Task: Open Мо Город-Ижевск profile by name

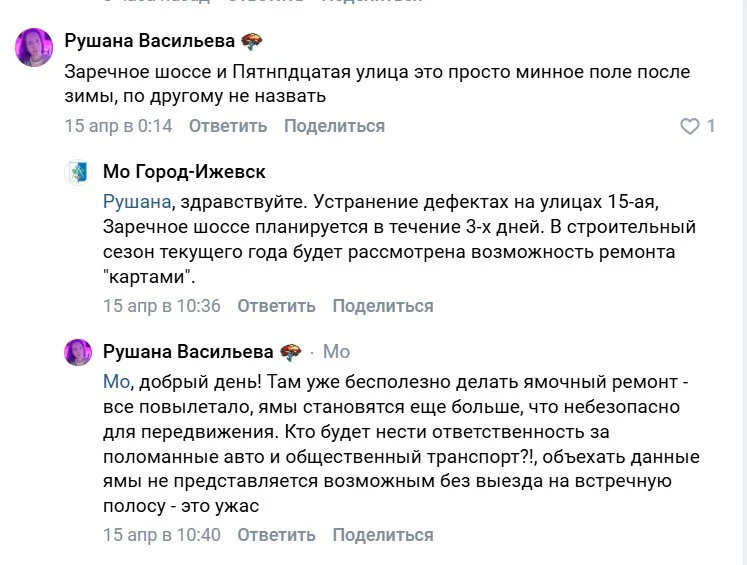Action: click(x=184, y=172)
